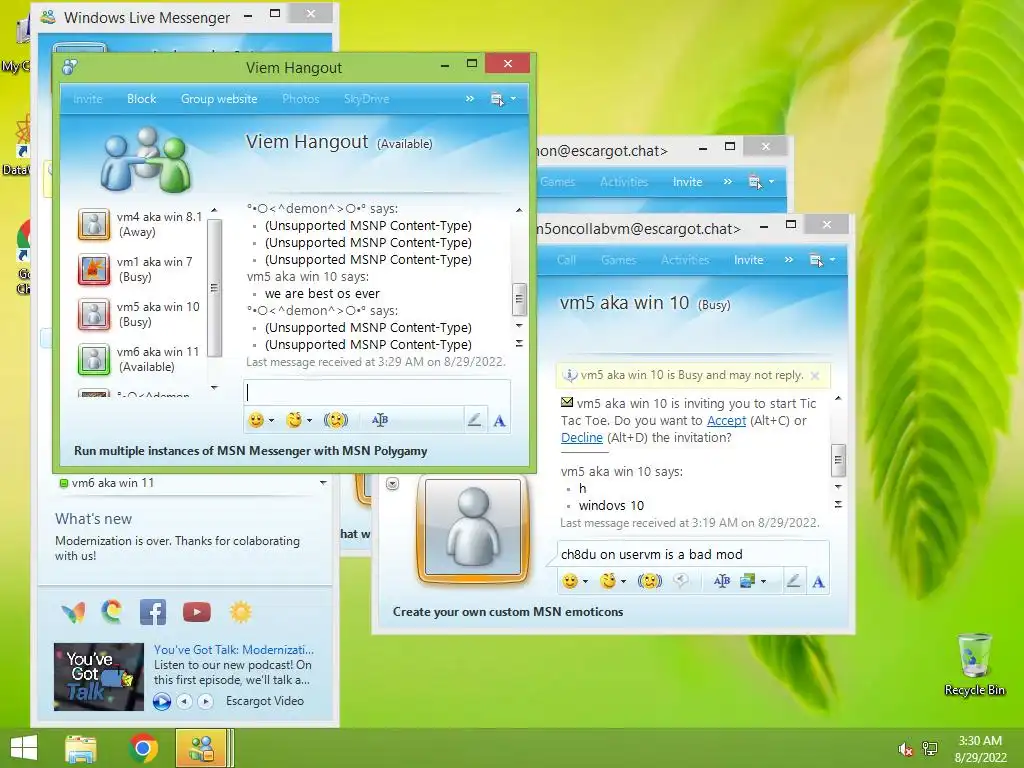Send a nudge in Viem Hangout
This screenshot has width=1024, height=768.
tap(336, 420)
